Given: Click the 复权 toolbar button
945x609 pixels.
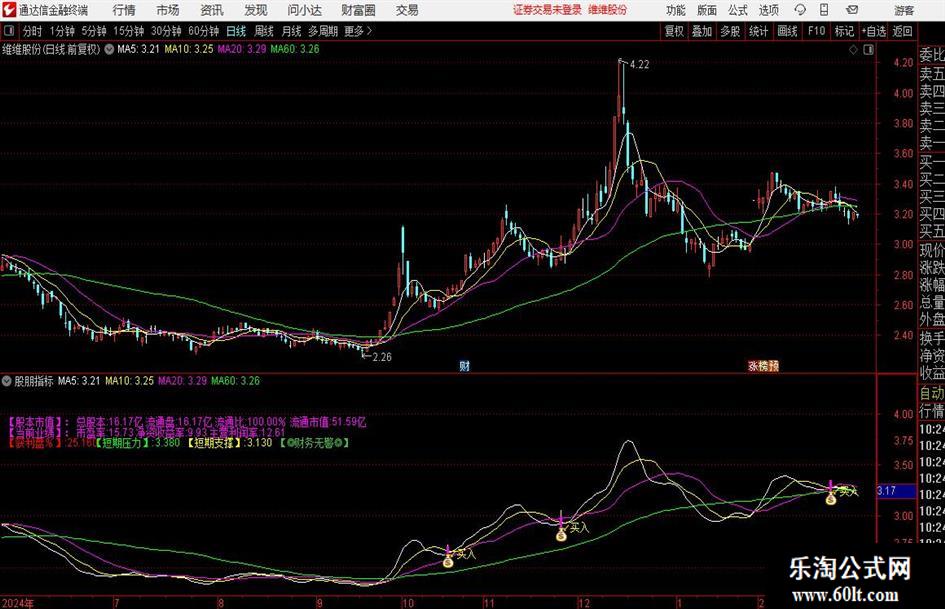Looking at the screenshot, I should 674,31.
